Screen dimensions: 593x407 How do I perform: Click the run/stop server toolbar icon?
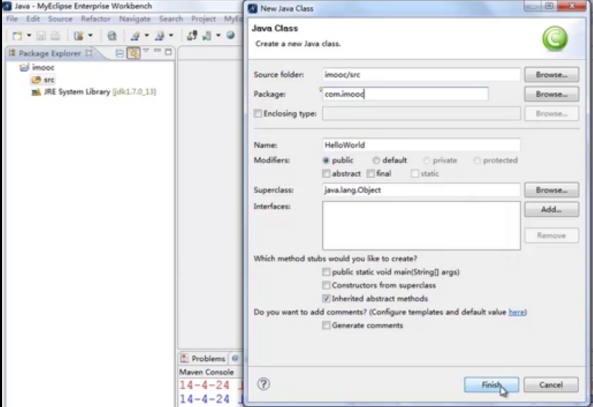207,36
